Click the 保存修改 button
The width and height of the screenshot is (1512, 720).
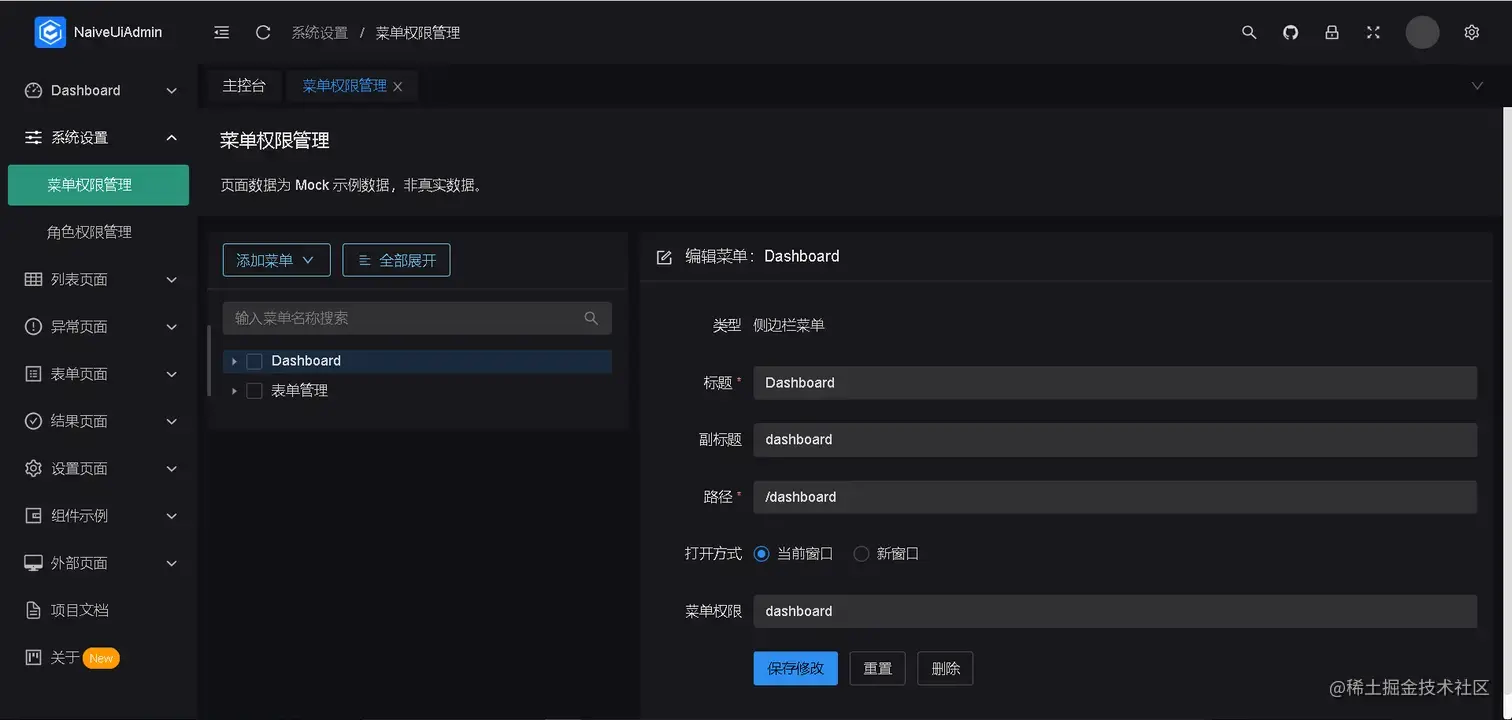click(795, 668)
